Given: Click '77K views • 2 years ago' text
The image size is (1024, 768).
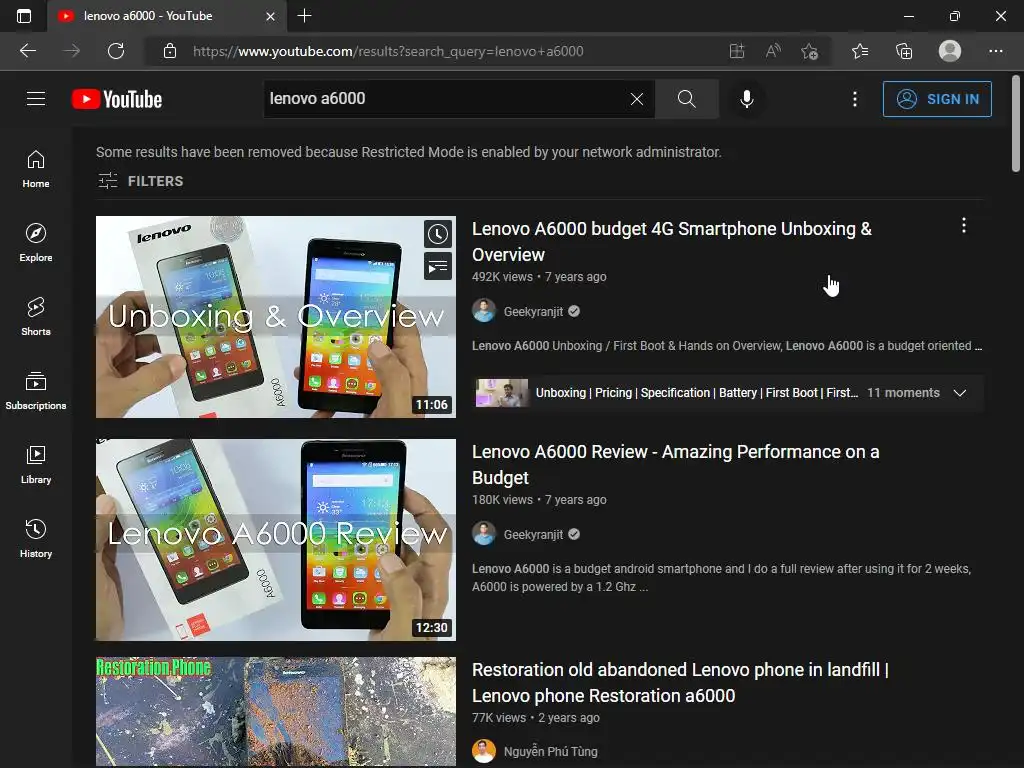Looking at the screenshot, I should pos(536,718).
